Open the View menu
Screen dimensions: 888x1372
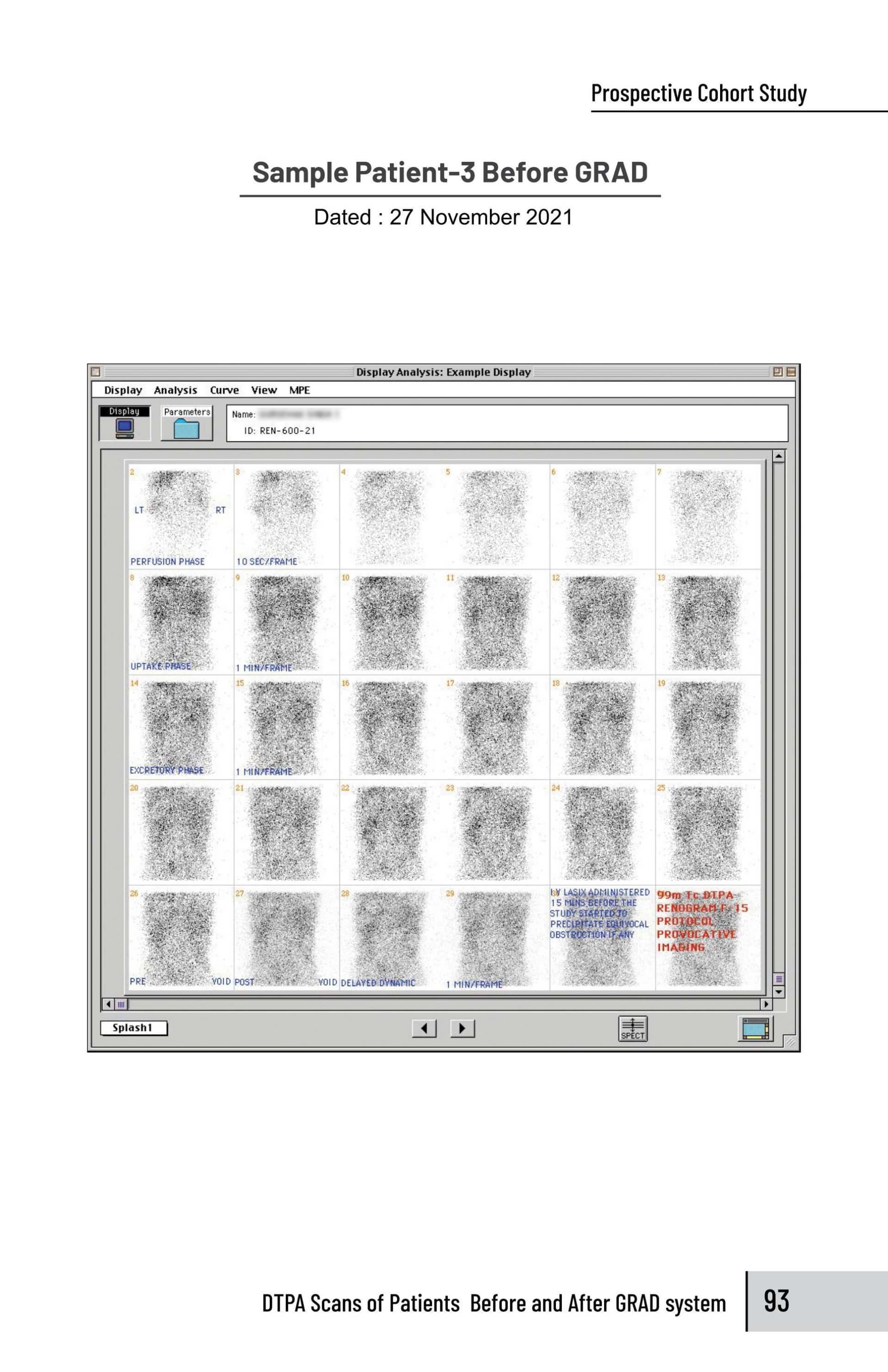pyautogui.click(x=264, y=390)
